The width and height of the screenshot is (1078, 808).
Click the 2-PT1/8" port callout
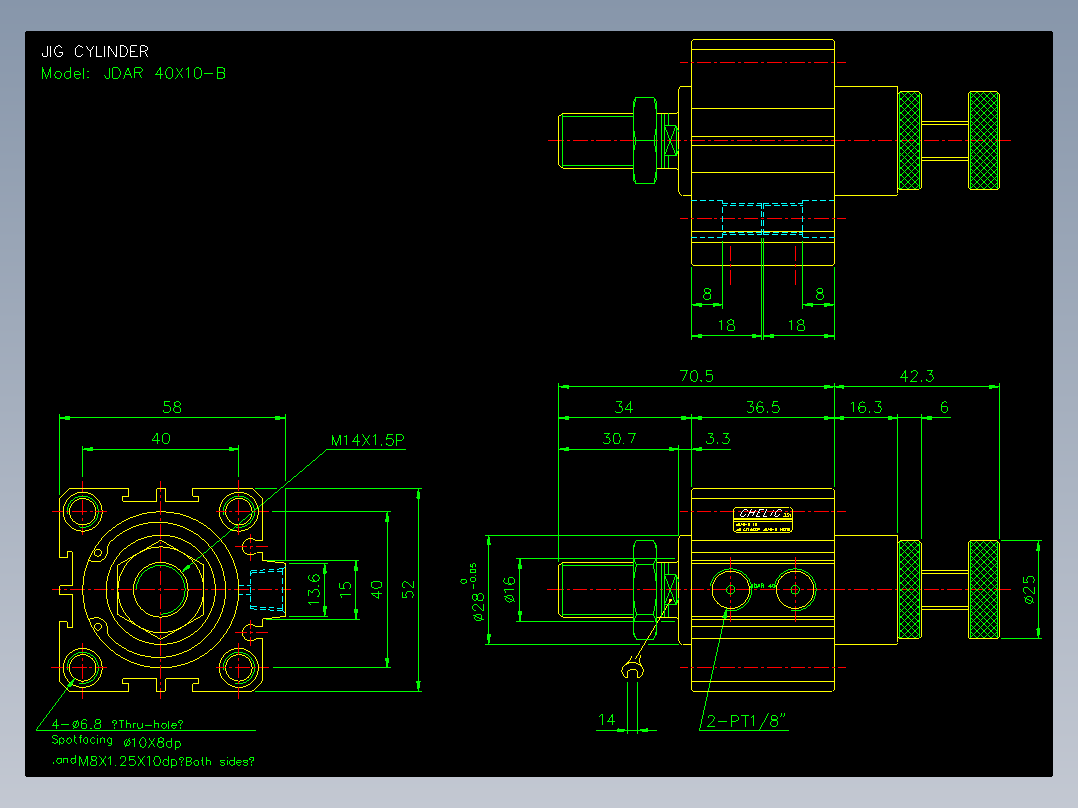click(x=747, y=721)
